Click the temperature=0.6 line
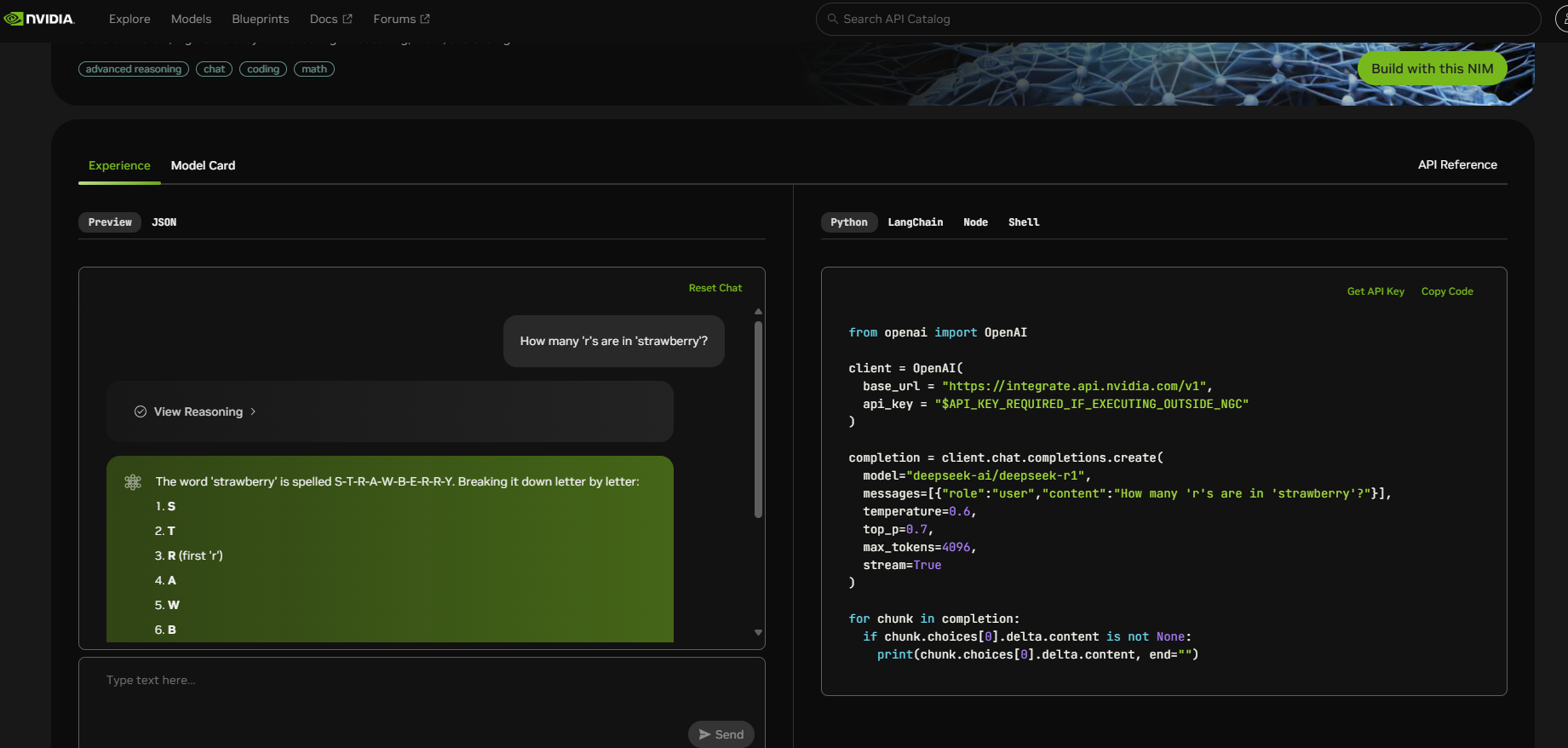 (x=920, y=511)
